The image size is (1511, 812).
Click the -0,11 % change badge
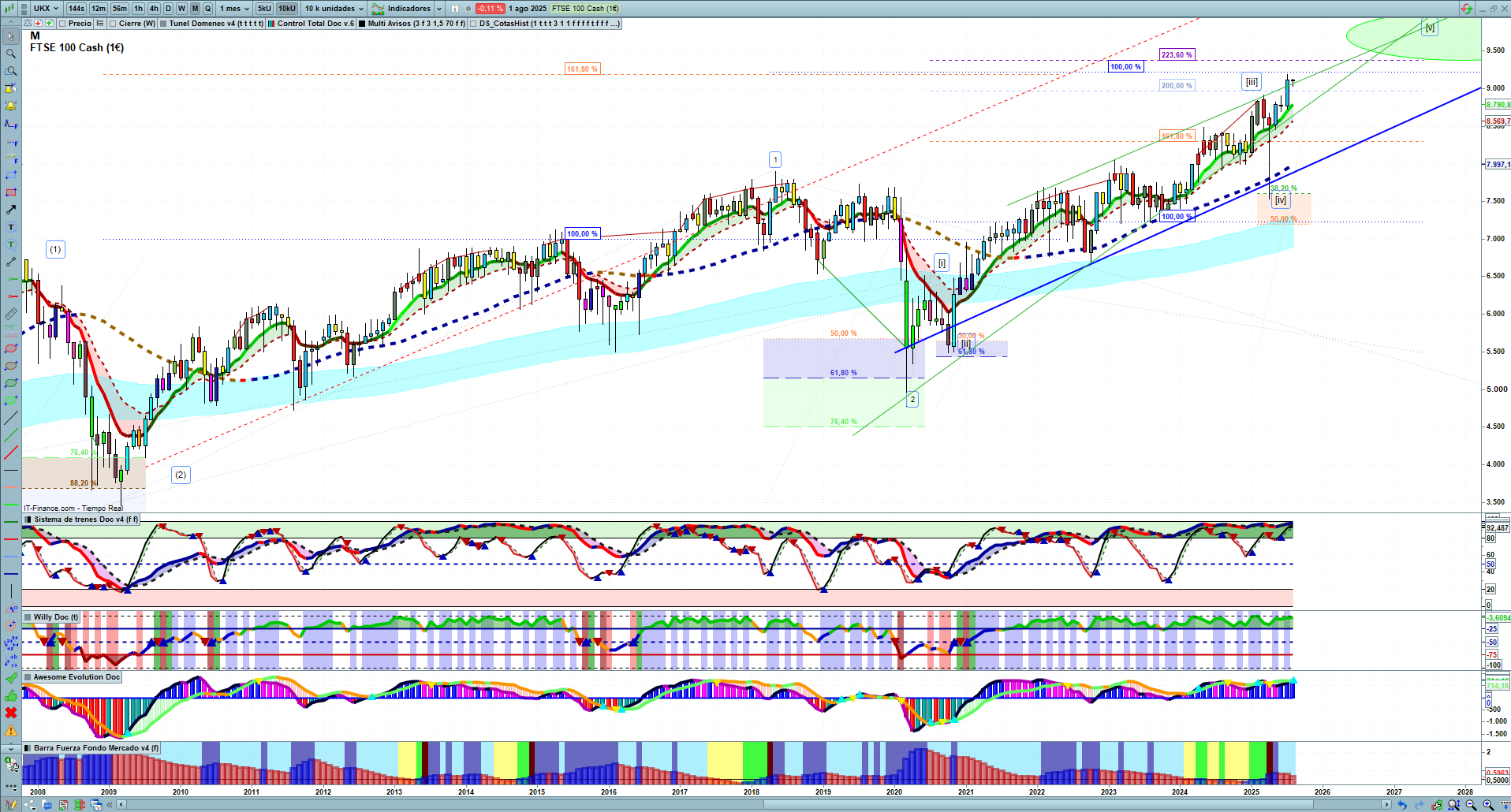491,9
